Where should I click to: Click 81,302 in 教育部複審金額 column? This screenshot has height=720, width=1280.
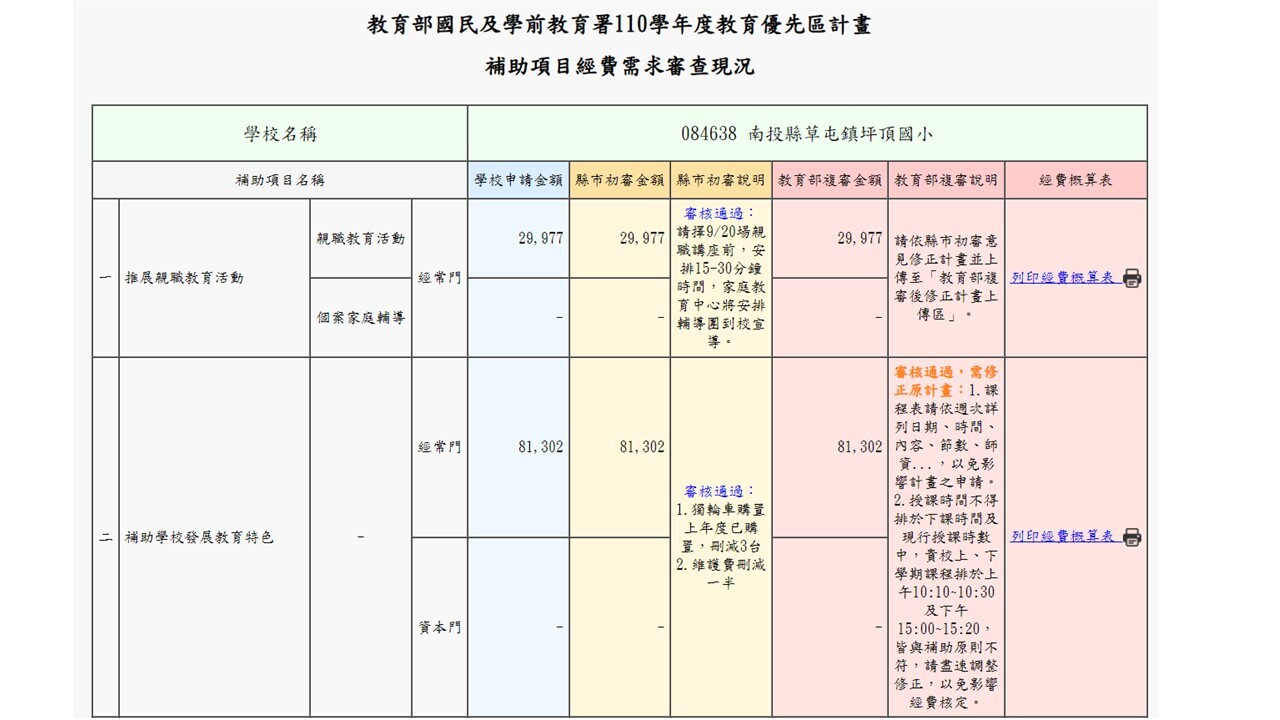(x=859, y=447)
